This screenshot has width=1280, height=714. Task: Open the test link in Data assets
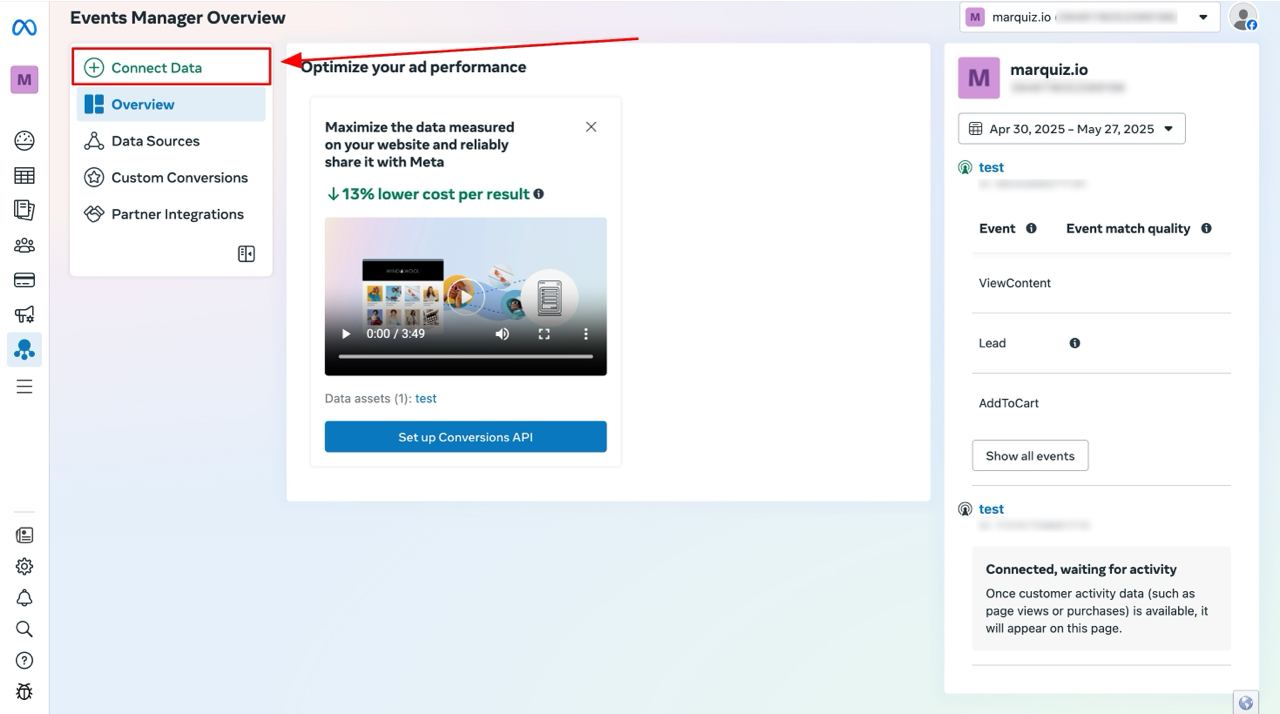coord(426,398)
